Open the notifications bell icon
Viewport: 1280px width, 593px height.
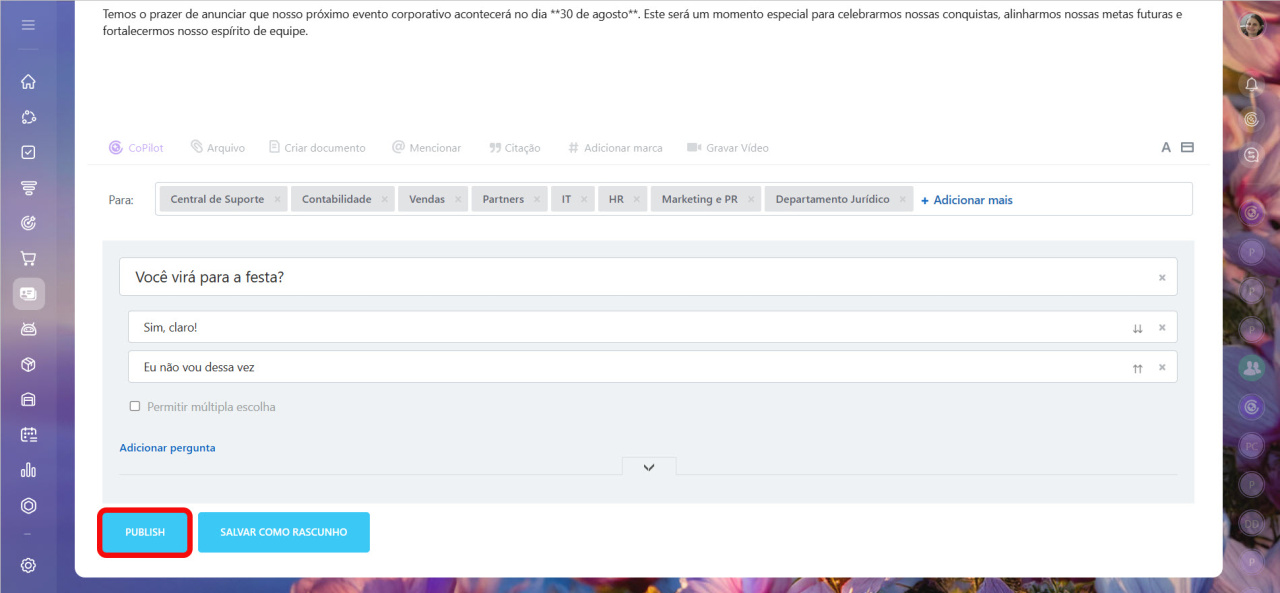(1251, 85)
